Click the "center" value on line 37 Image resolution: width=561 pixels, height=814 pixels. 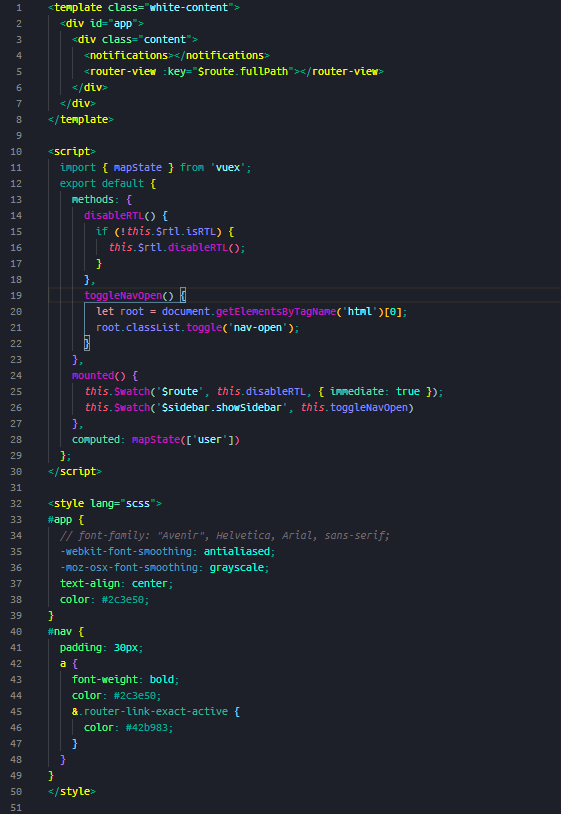click(150, 584)
